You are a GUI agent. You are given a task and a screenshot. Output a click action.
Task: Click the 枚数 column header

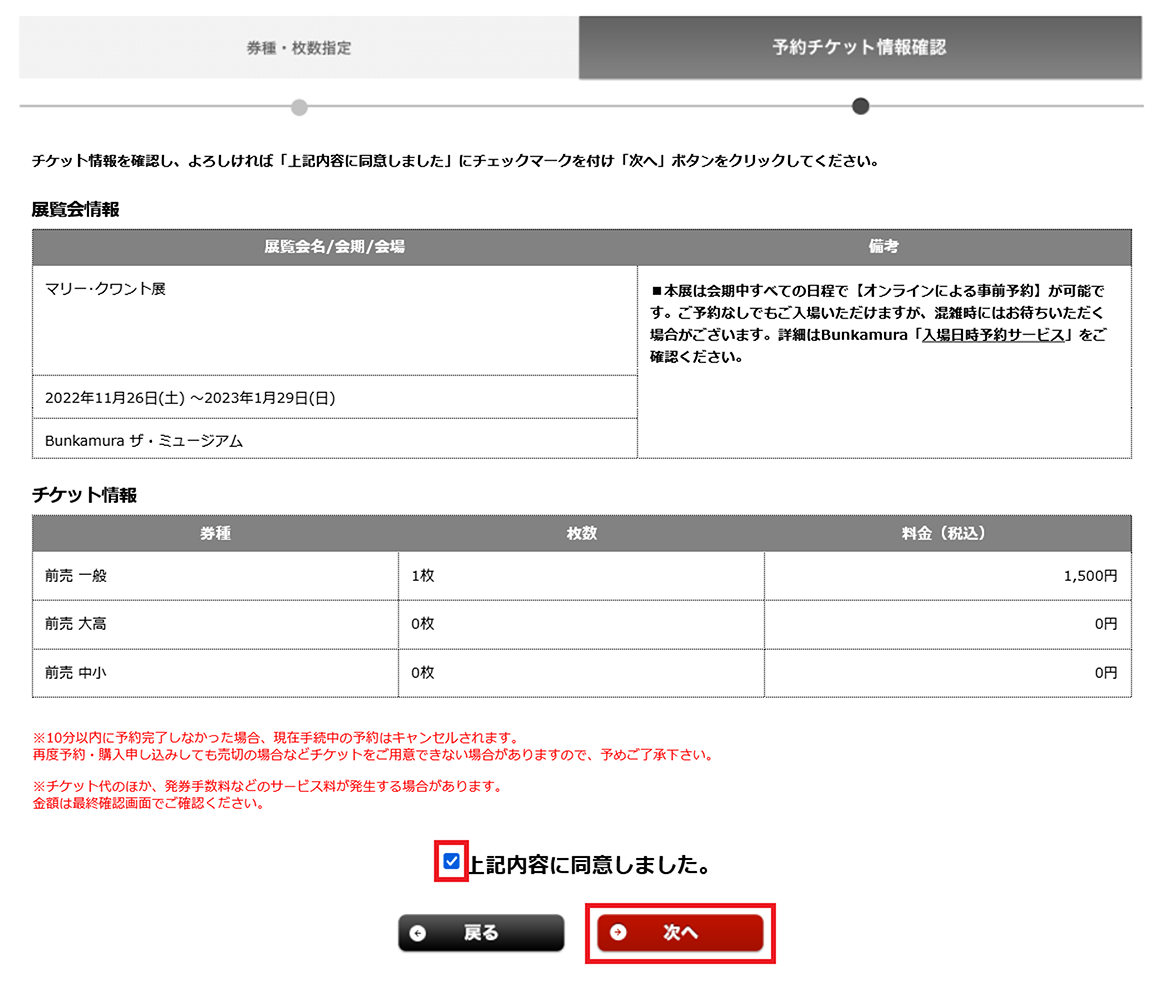(x=581, y=533)
